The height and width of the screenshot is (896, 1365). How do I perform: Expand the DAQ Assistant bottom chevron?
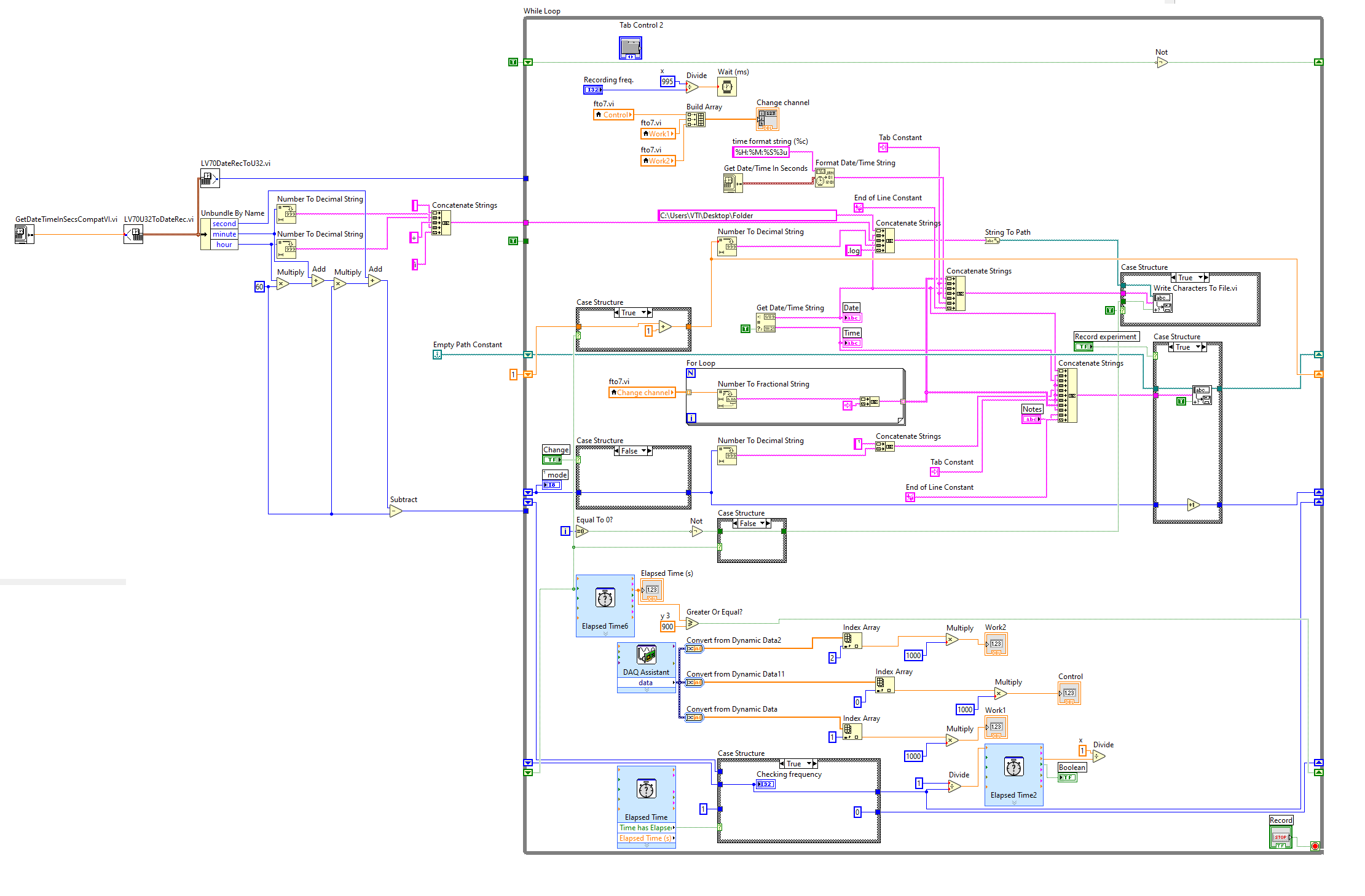tap(646, 690)
